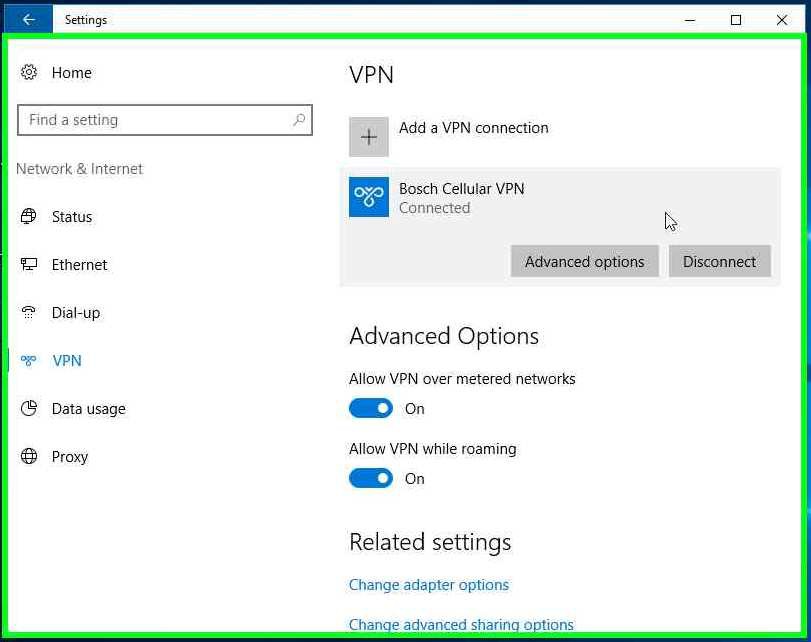The width and height of the screenshot is (811, 642).
Task: Disconnect the Bosch Cellular VPN
Action: (x=719, y=261)
